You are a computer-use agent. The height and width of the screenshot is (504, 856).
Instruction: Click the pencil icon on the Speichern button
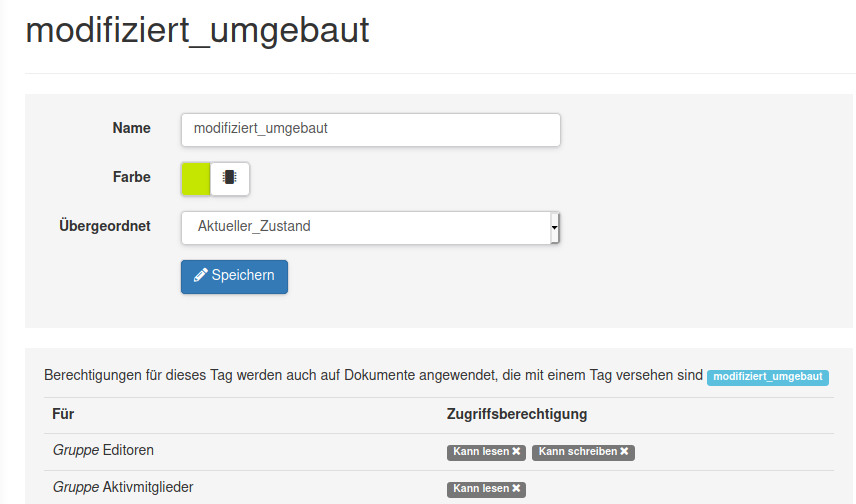tap(200, 275)
